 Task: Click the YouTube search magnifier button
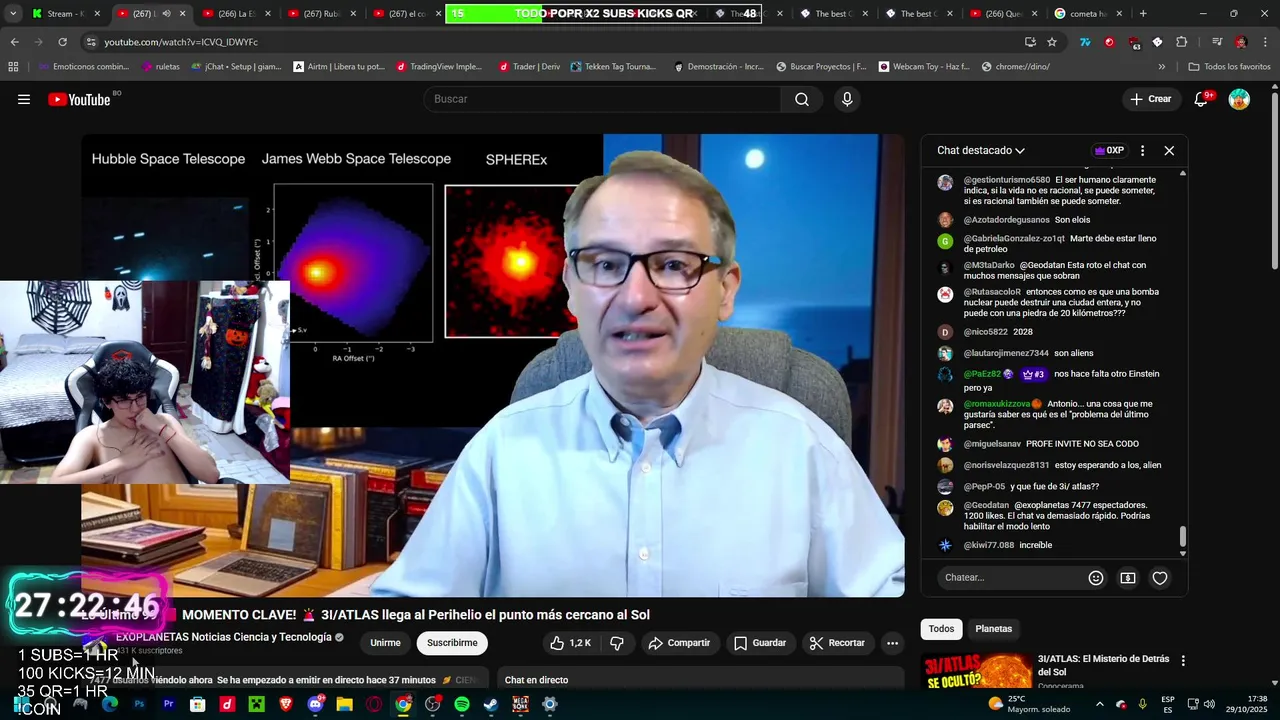click(802, 99)
